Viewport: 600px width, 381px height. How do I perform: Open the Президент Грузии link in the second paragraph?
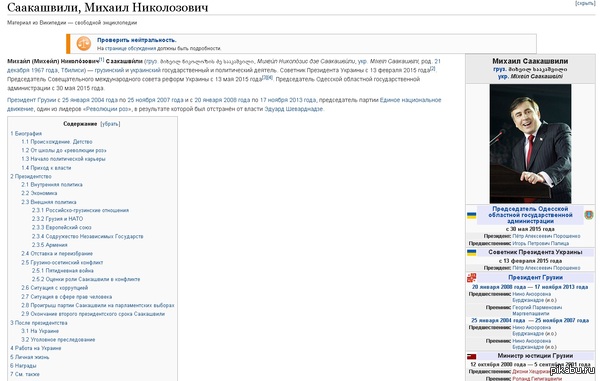[x=31, y=100]
